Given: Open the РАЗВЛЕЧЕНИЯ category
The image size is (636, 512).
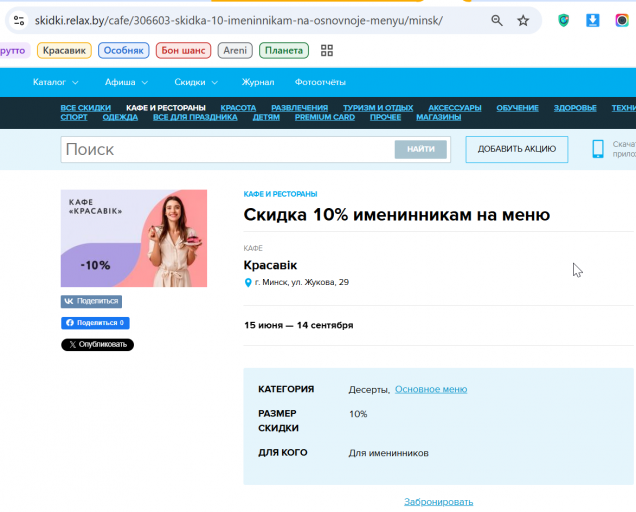Looking at the screenshot, I should point(299,108).
